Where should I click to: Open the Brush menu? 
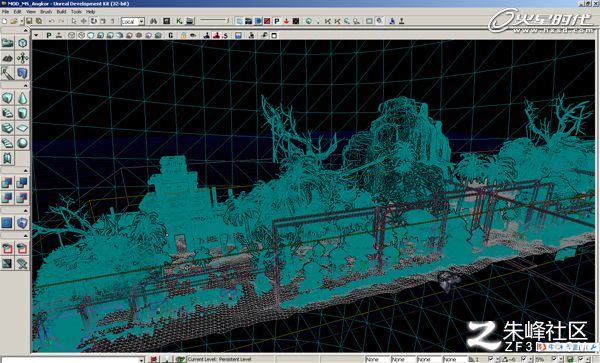(46, 12)
